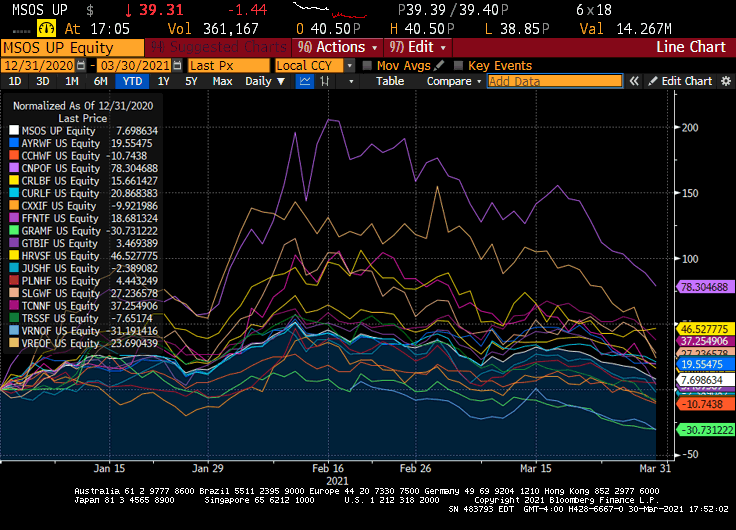736x530 pixels.
Task: Expand the Local CCY currency dropdown
Action: [349, 65]
